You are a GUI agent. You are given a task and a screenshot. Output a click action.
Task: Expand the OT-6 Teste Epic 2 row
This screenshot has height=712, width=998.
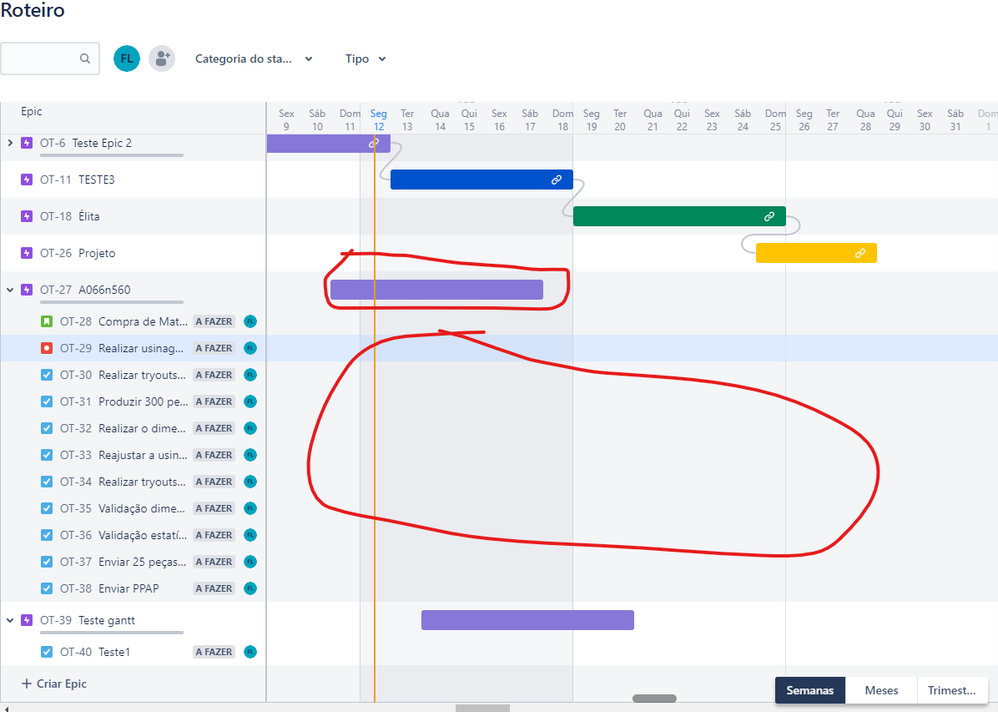point(11,143)
